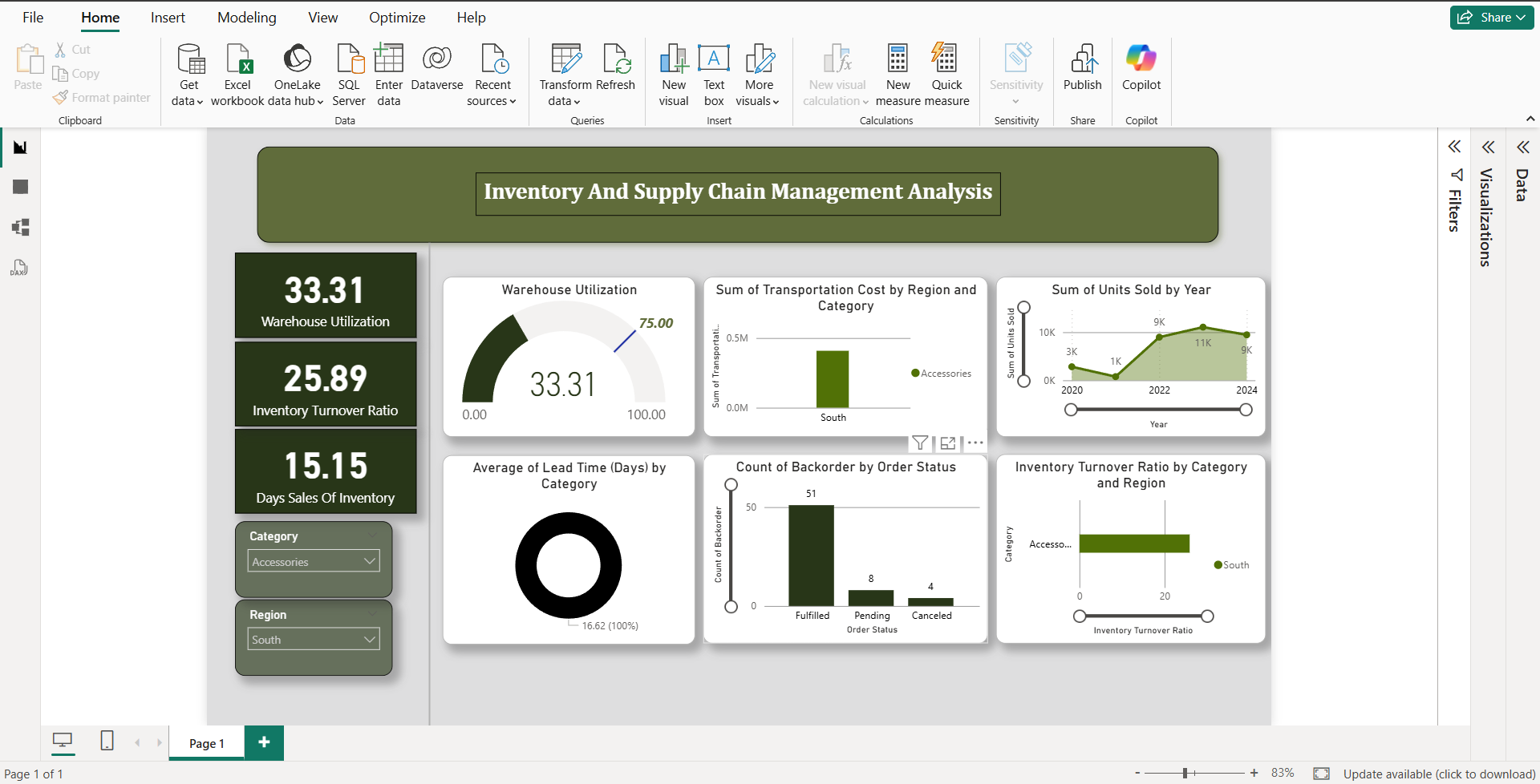This screenshot has height=784, width=1540.
Task: Open the View ribbon tab
Action: pos(323,18)
